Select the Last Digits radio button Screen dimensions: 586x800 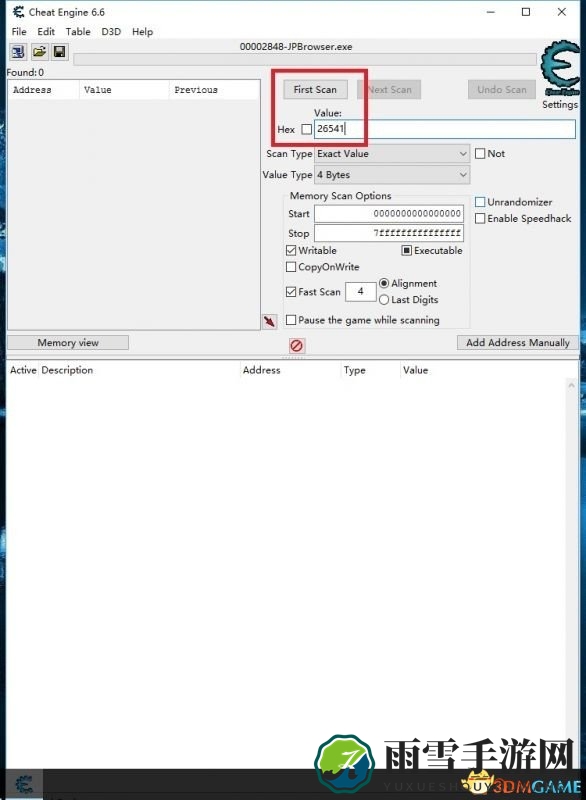384,299
